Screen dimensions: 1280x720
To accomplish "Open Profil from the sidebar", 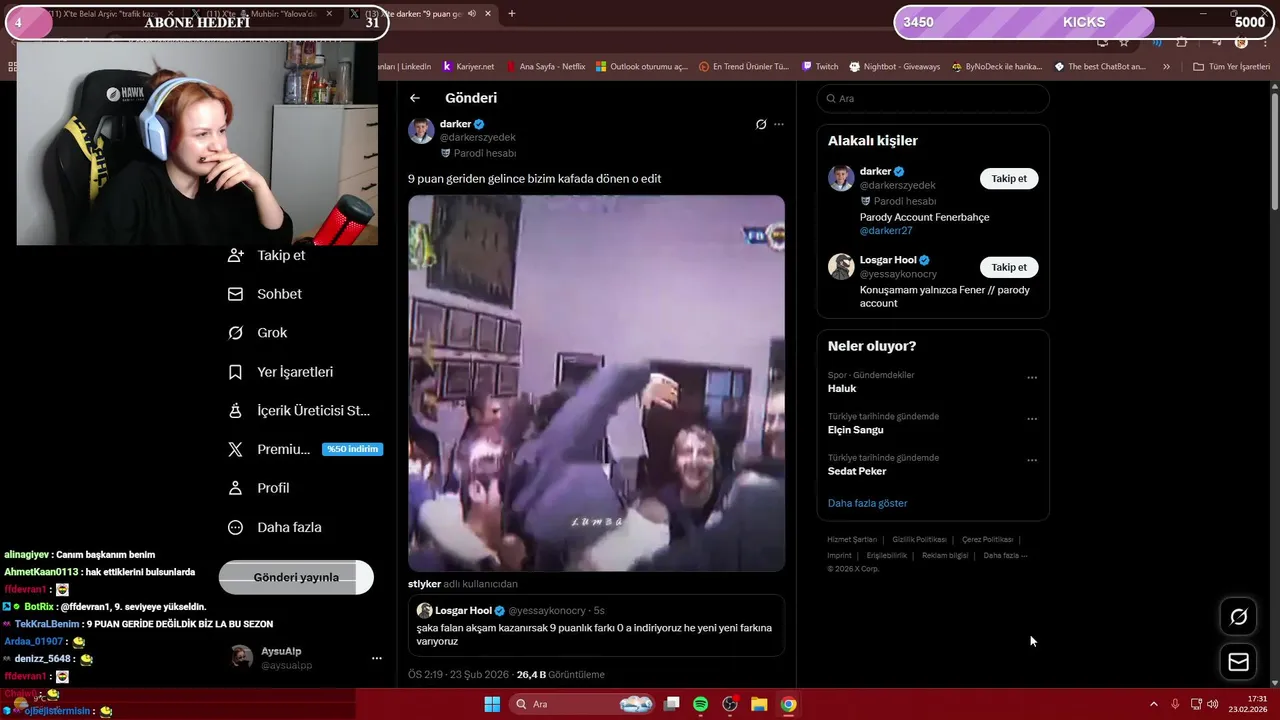I will point(260,488).
